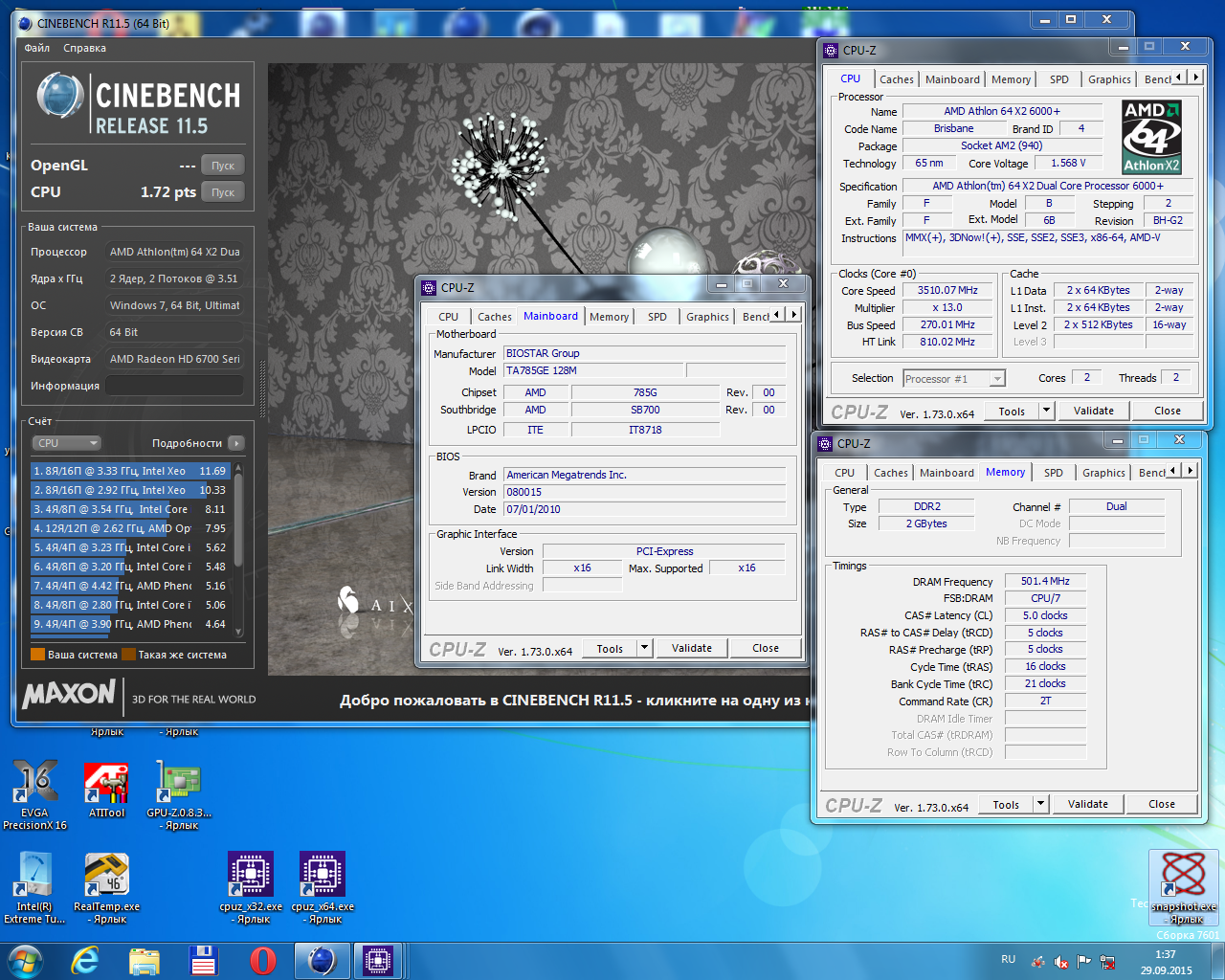Open SPD tab in Memory CPU-Z window
This screenshot has height=980, width=1225.
tap(1054, 473)
